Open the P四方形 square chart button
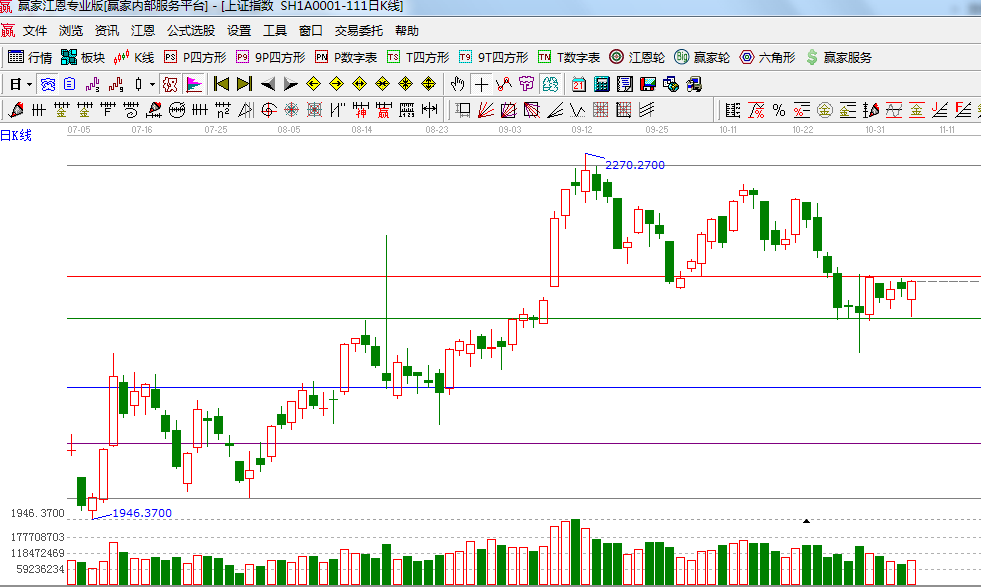 tap(195, 57)
